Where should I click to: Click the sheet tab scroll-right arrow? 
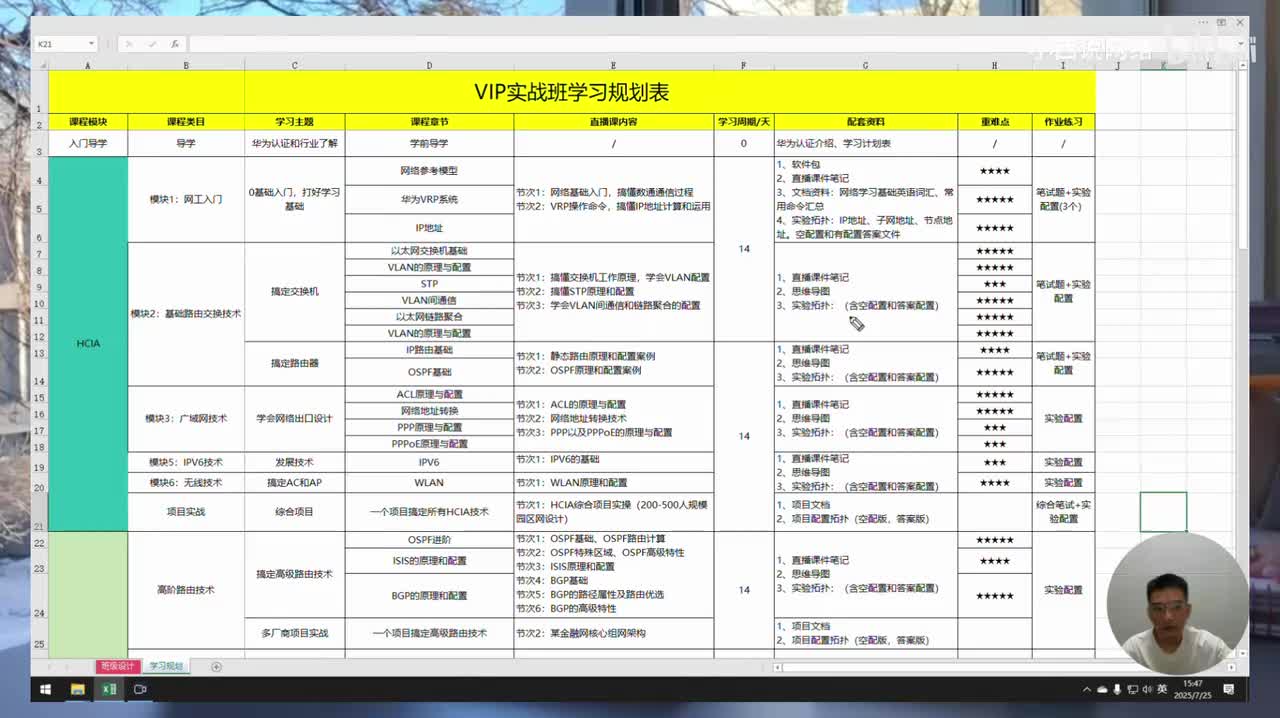click(x=69, y=667)
